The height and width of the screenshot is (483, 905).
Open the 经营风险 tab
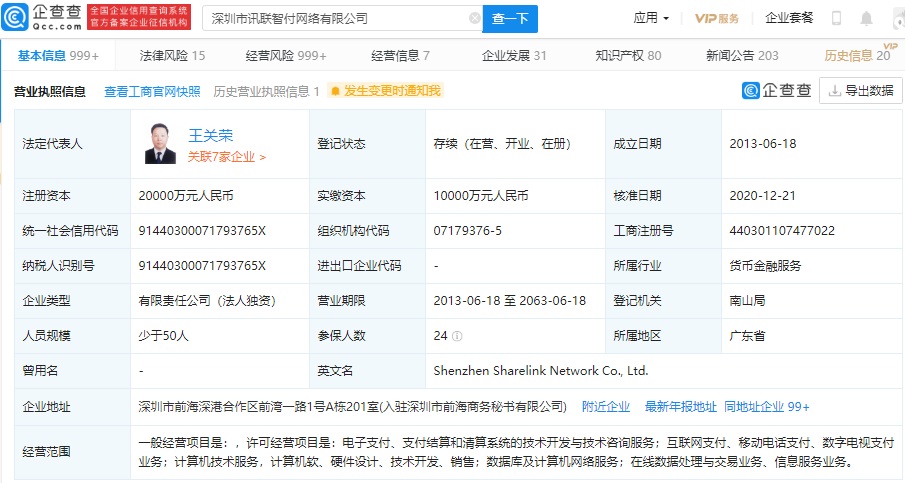(286, 55)
